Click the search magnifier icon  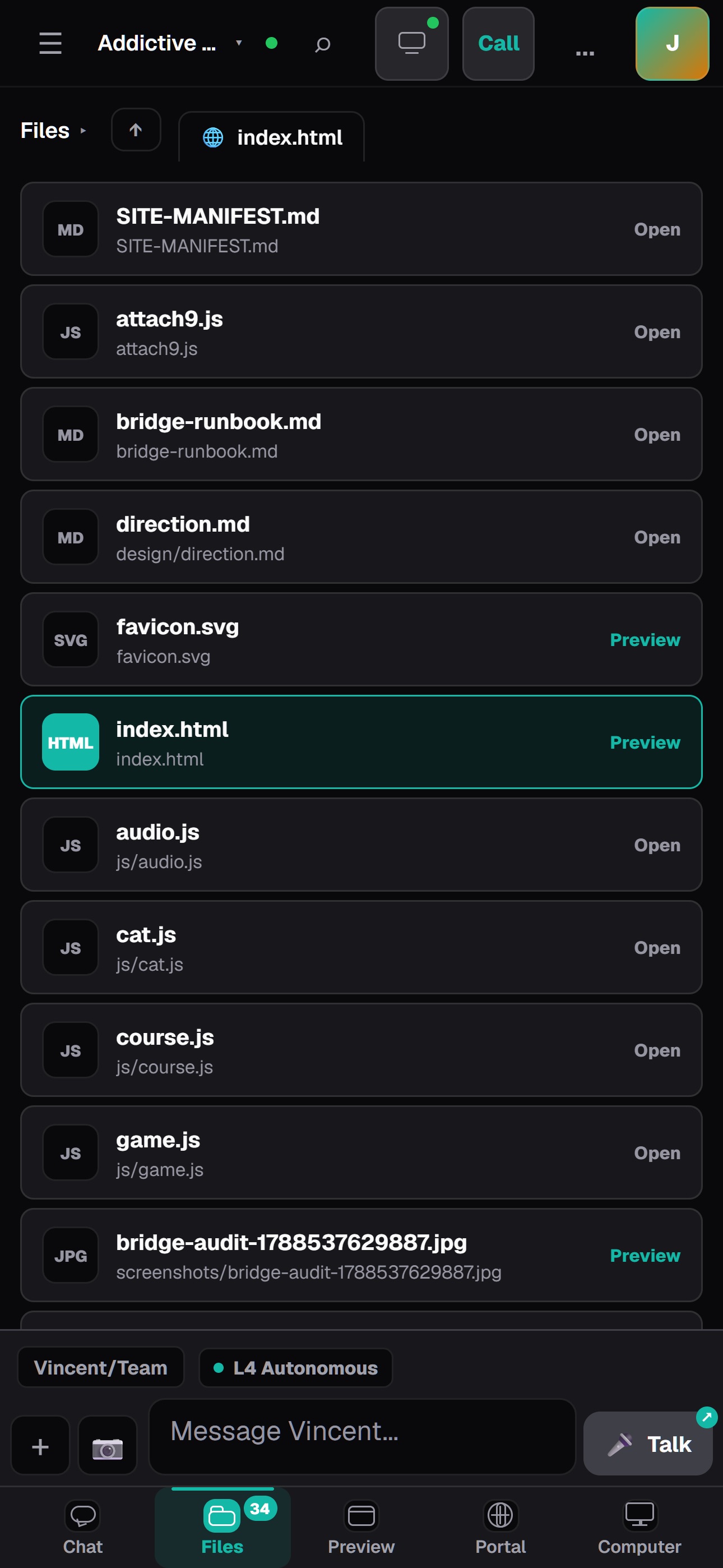click(323, 44)
